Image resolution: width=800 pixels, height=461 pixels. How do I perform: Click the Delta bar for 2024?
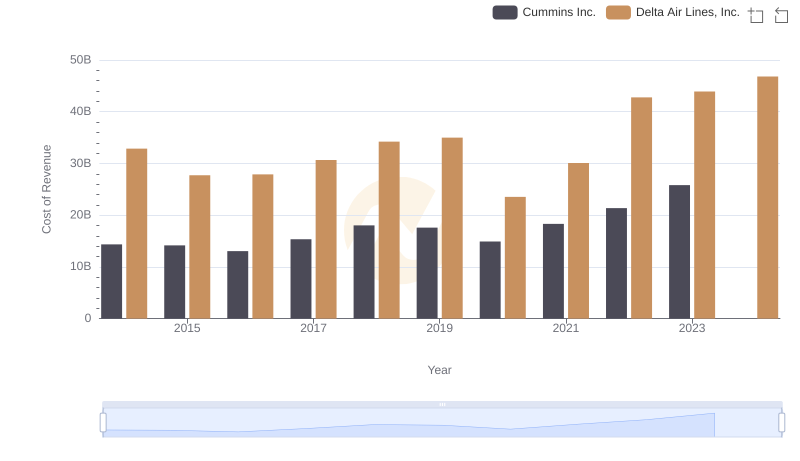click(767, 197)
